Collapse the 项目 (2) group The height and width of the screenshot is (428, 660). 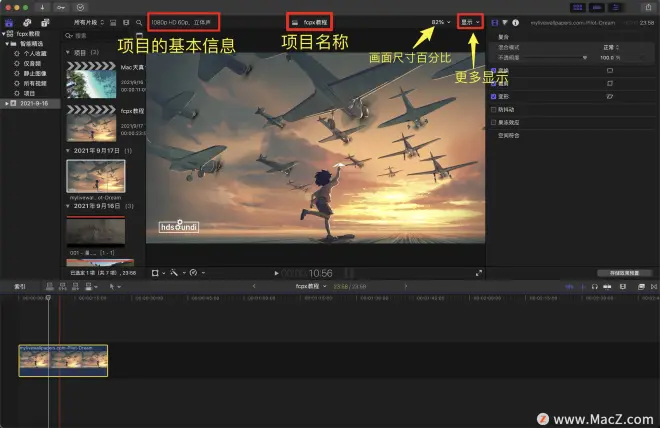(68, 53)
